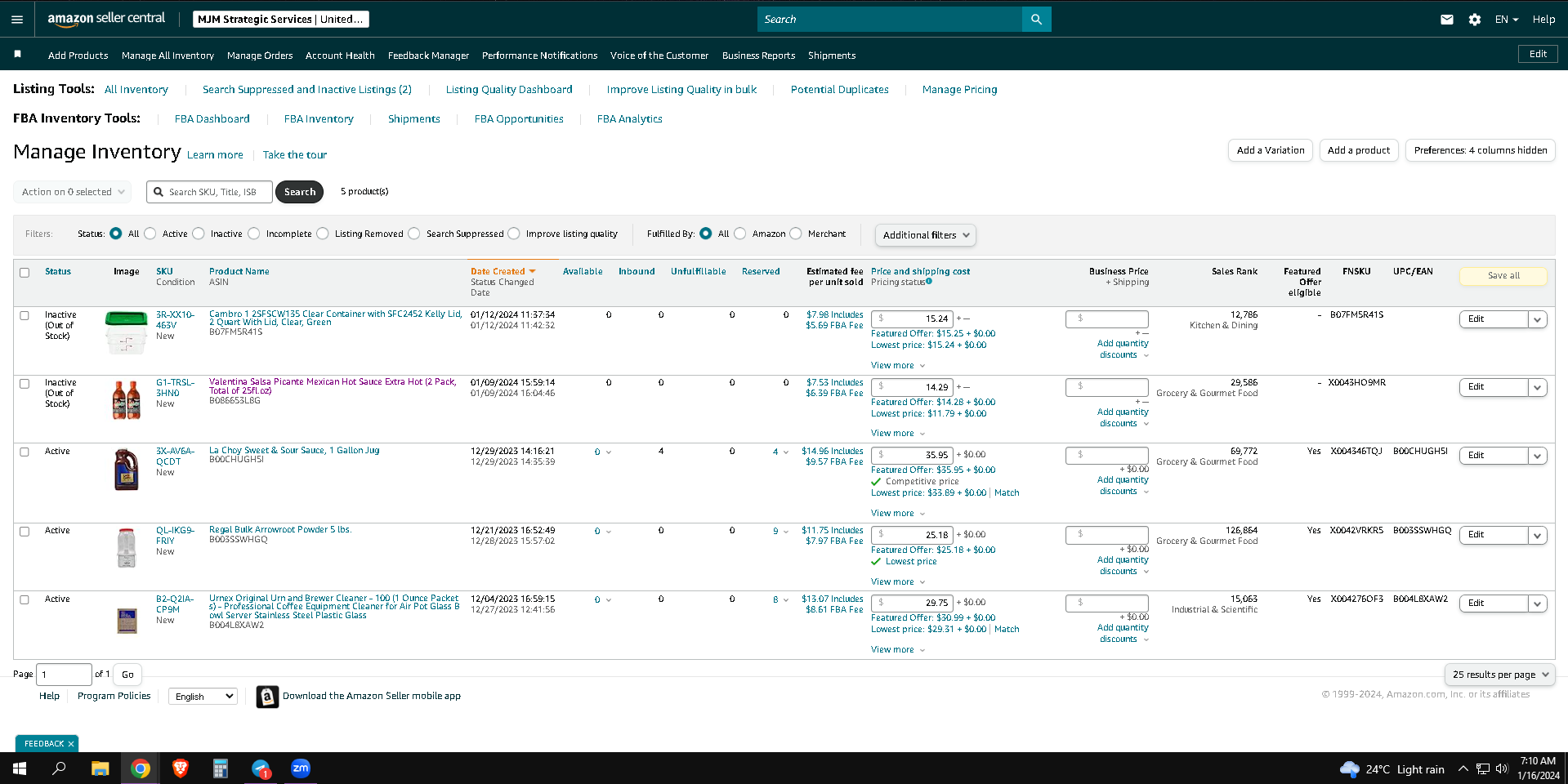Expand View more for Regal Arrowroot row
The height and width of the screenshot is (784, 1568).
898,582
